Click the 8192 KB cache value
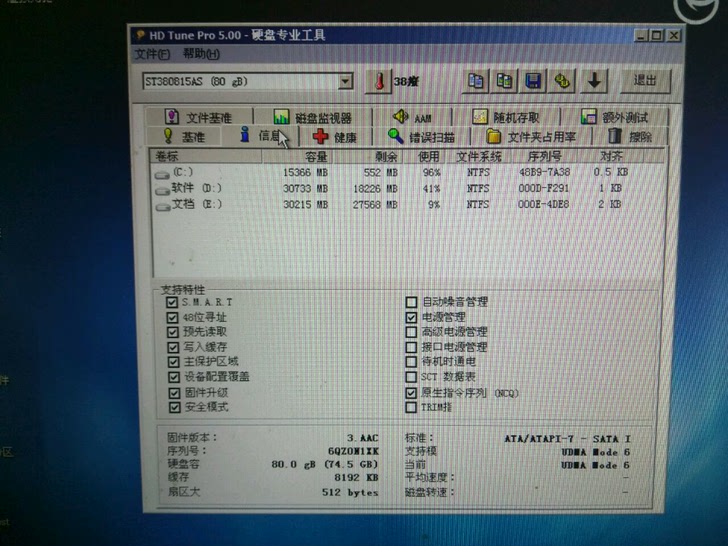 click(x=356, y=478)
